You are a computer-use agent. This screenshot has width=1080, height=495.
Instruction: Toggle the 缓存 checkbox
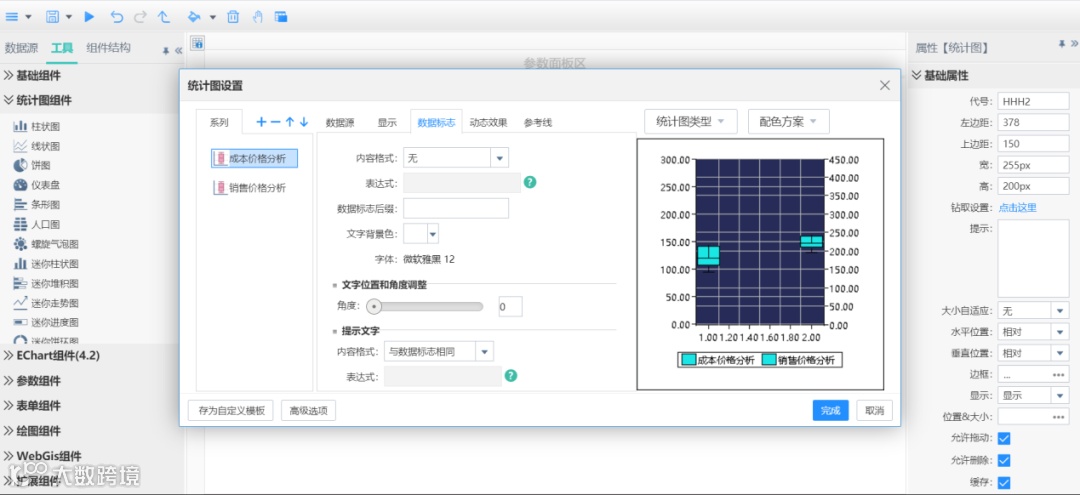coord(1004,482)
